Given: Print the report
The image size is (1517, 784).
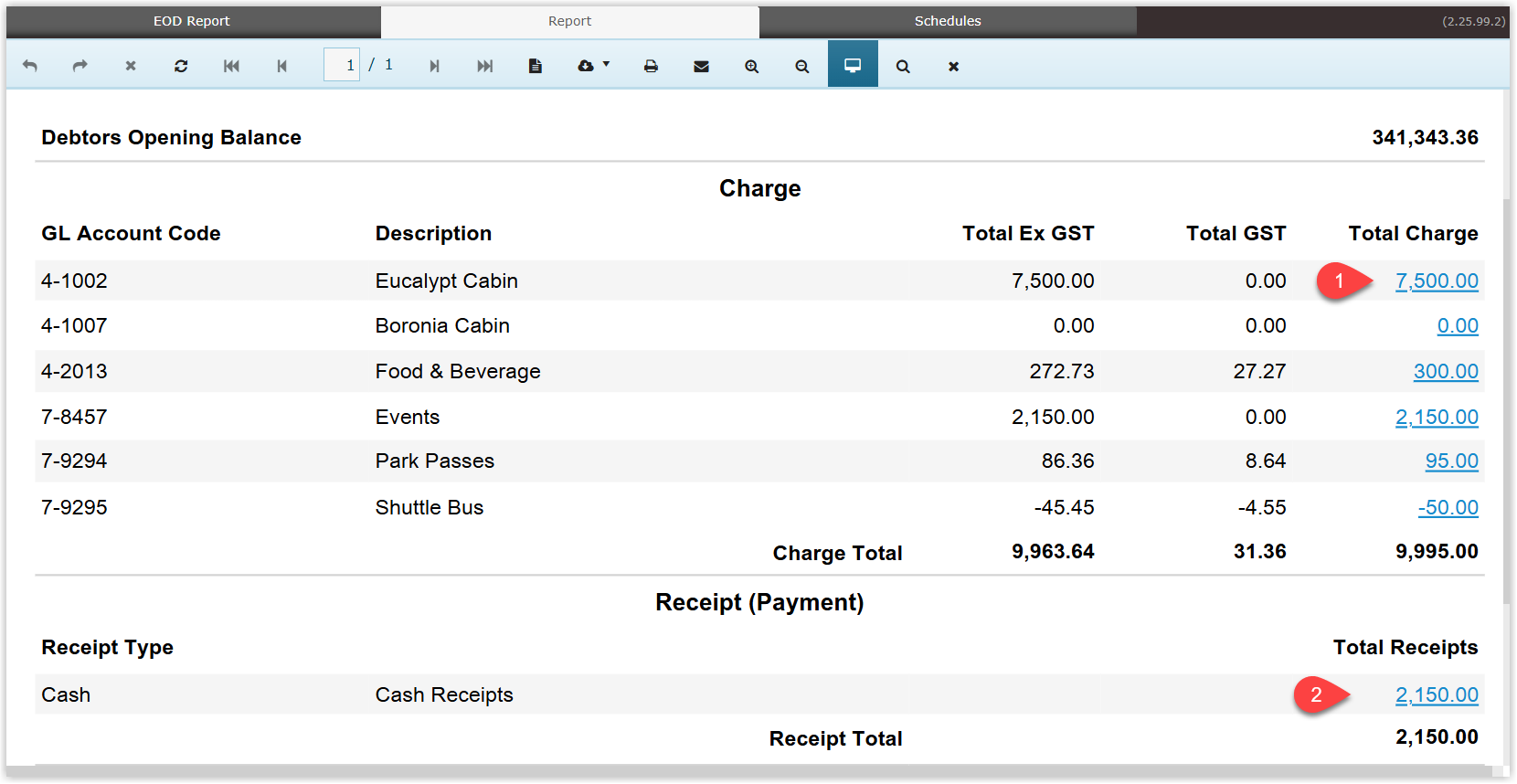Looking at the screenshot, I should 651,66.
